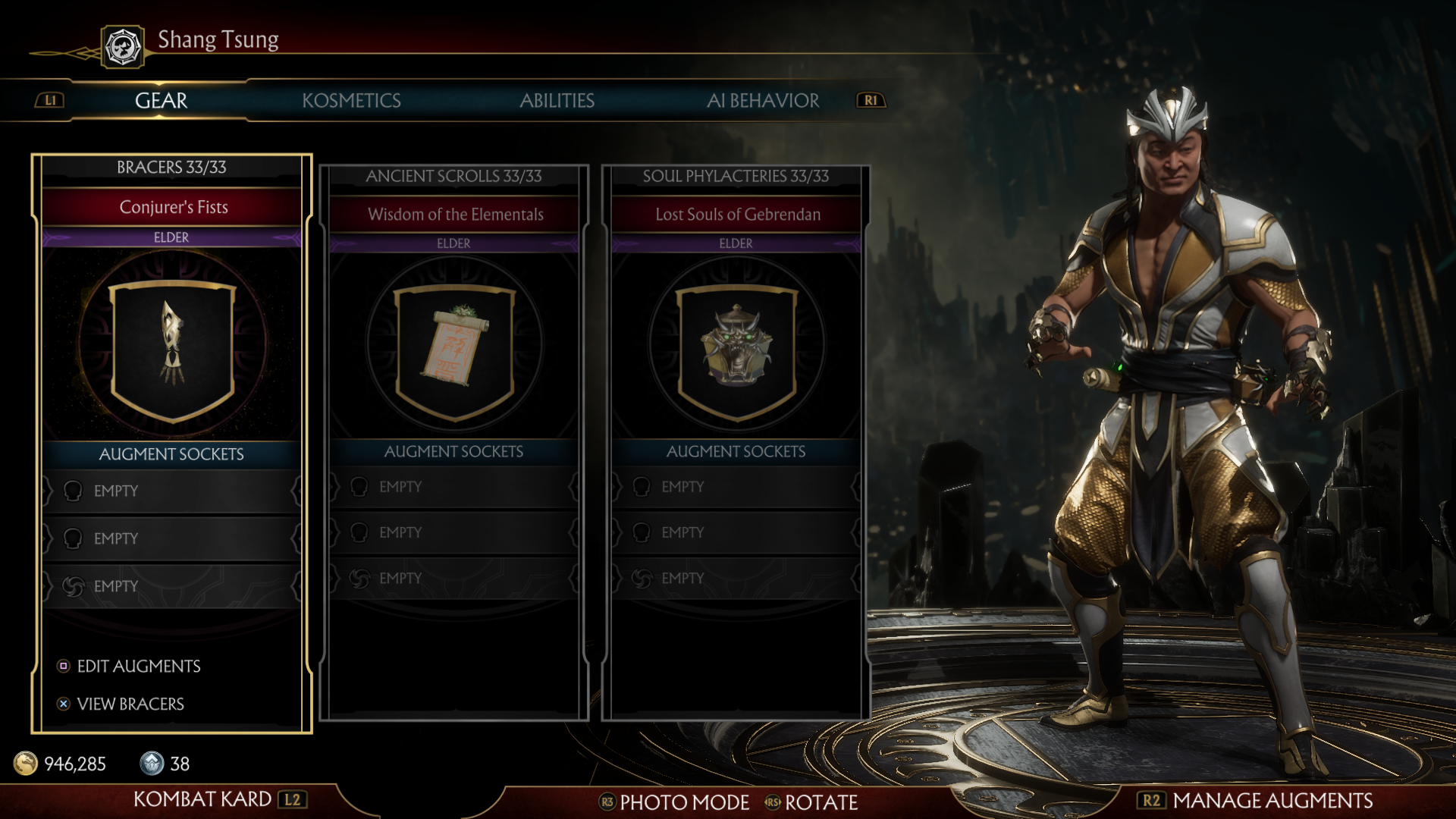Select second empty Soul Phylacteries augment socket
Viewport: 1456px width, 819px height.
pos(736,532)
